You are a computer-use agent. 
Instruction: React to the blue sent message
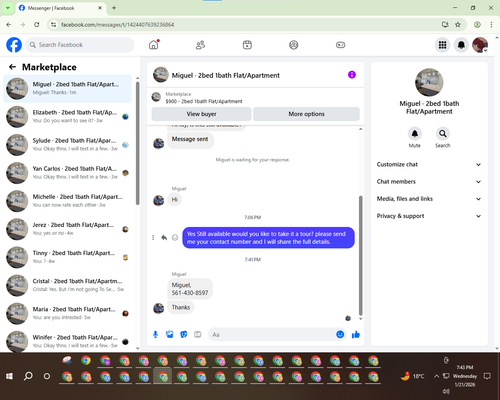[175, 238]
